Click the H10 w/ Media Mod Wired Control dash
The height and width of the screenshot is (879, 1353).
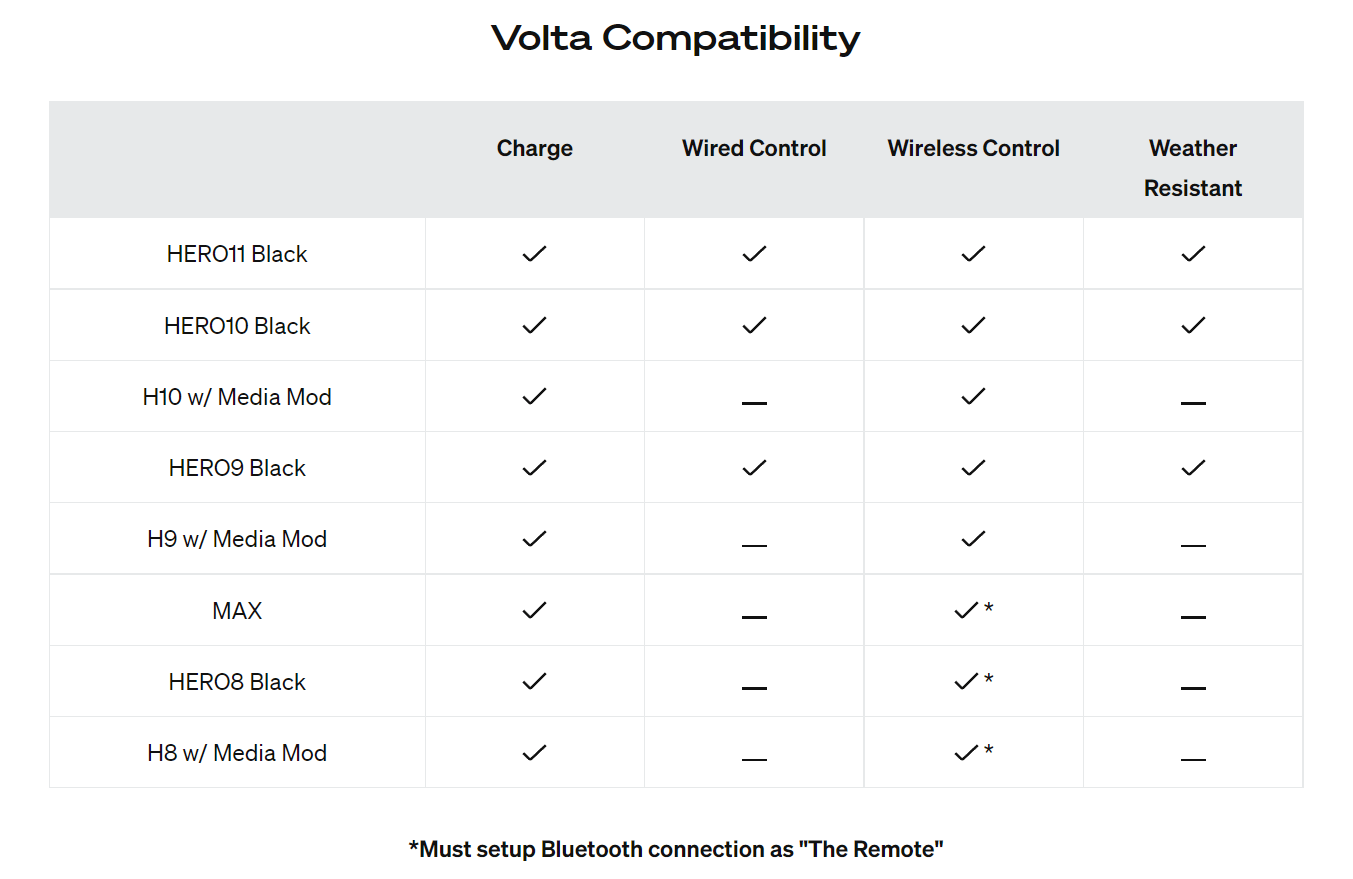pyautogui.click(x=754, y=403)
